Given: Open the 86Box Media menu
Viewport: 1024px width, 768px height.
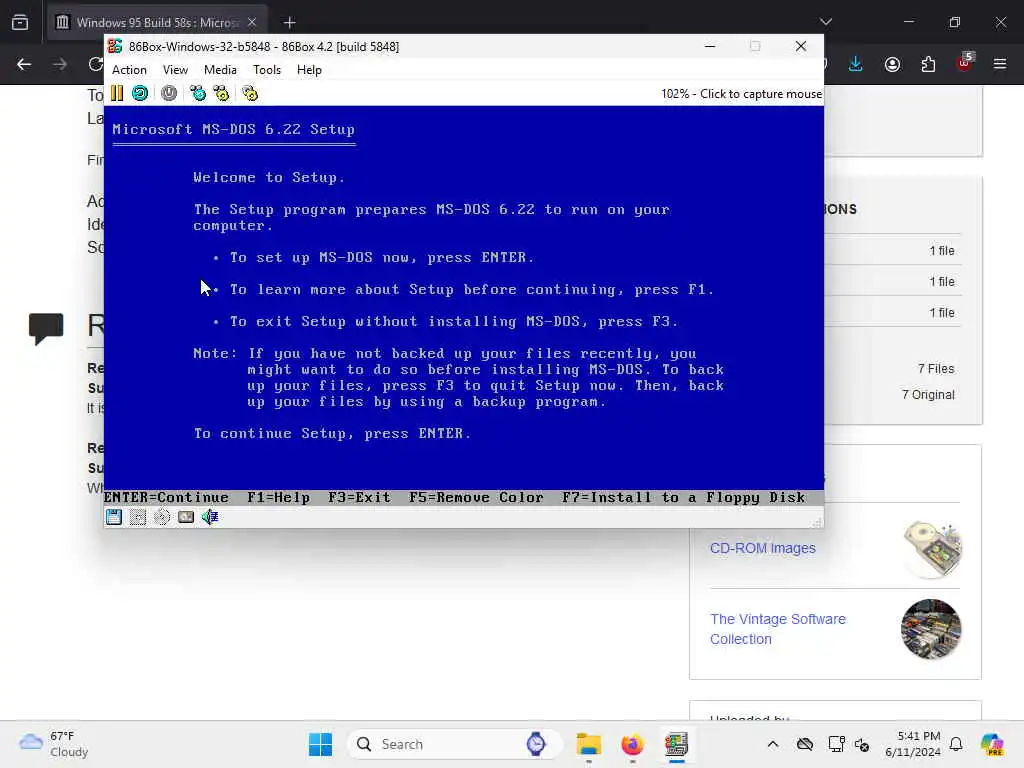Looking at the screenshot, I should pyautogui.click(x=220, y=70).
